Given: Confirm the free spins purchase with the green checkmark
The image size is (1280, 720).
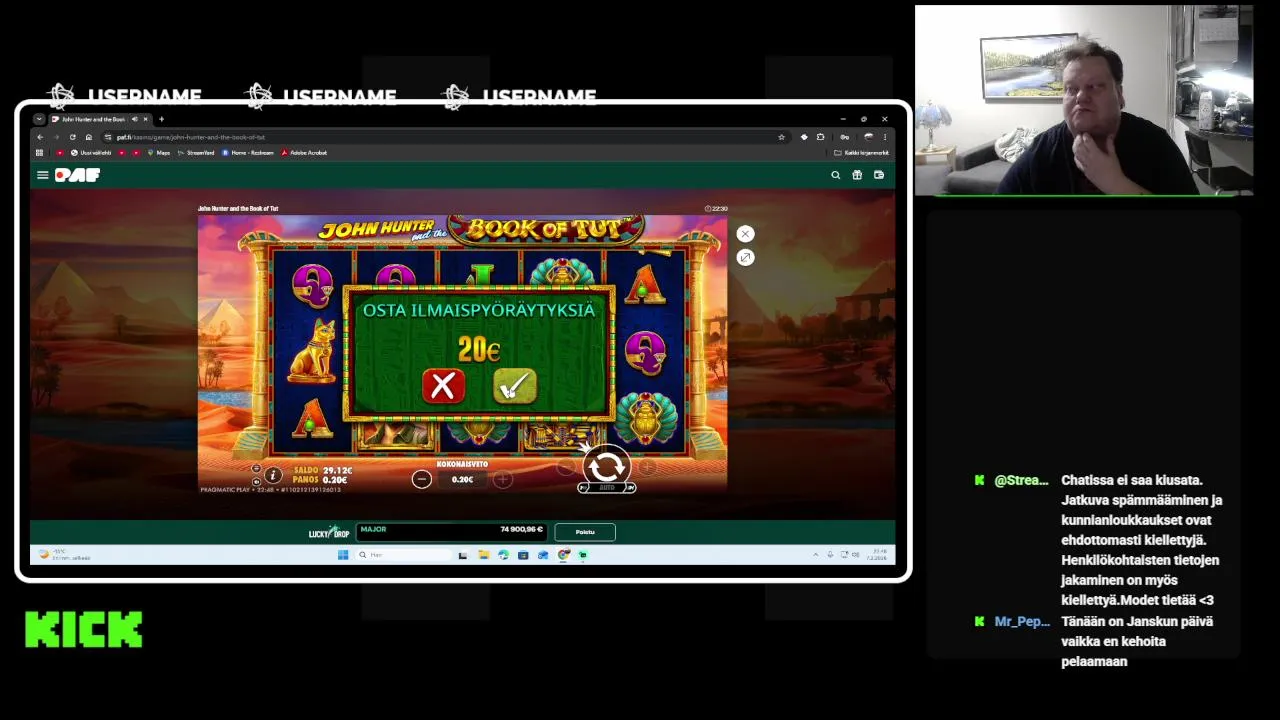Looking at the screenshot, I should click(515, 386).
